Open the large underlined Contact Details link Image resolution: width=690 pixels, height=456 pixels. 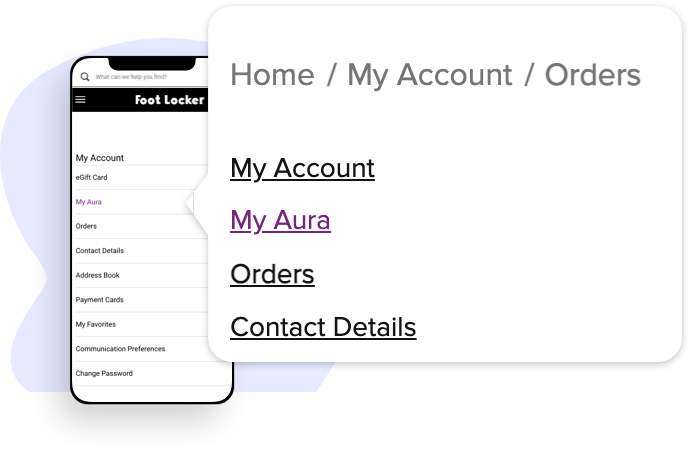click(x=323, y=327)
